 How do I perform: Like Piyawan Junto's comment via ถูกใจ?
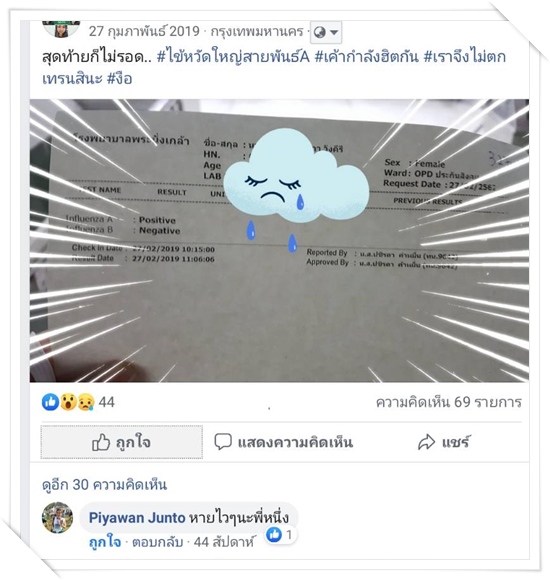(x=105, y=542)
